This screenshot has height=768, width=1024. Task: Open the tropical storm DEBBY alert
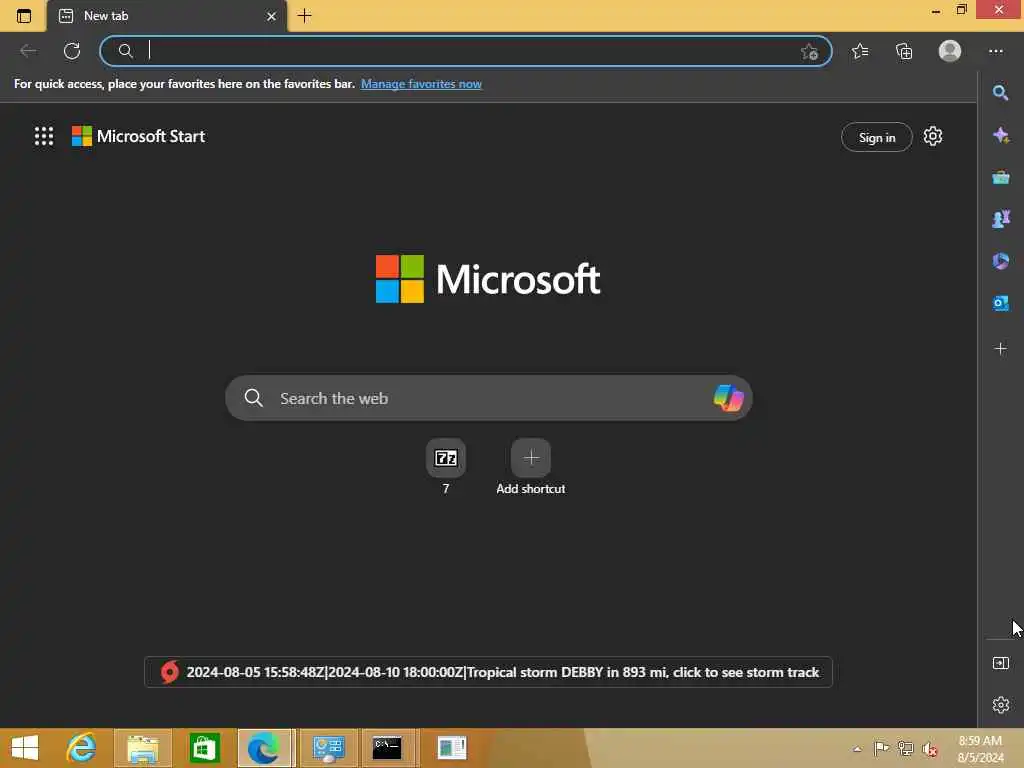[x=488, y=672]
